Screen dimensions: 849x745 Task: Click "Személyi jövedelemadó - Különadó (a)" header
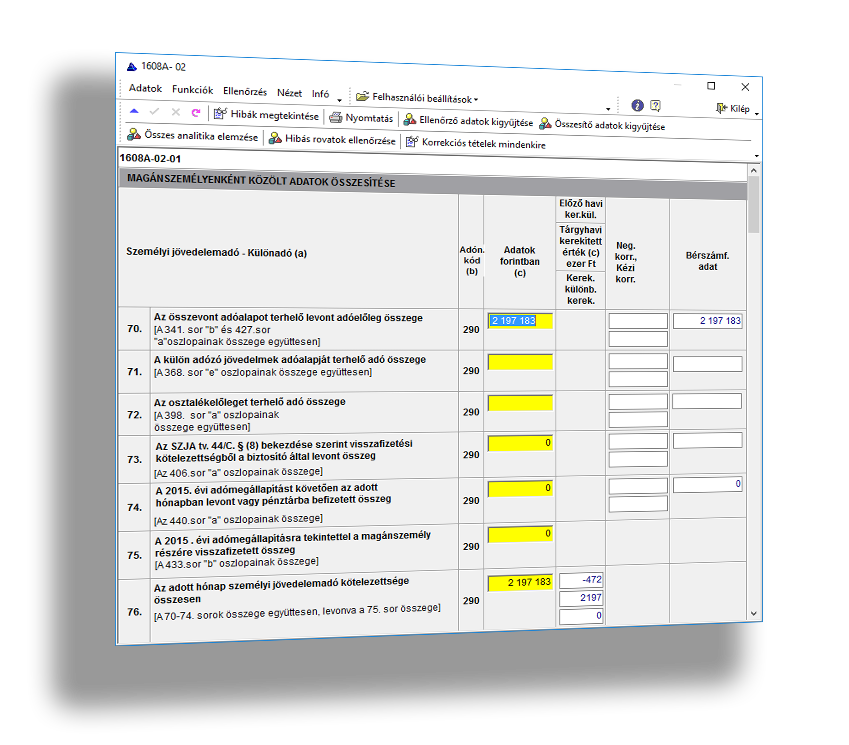(217, 252)
